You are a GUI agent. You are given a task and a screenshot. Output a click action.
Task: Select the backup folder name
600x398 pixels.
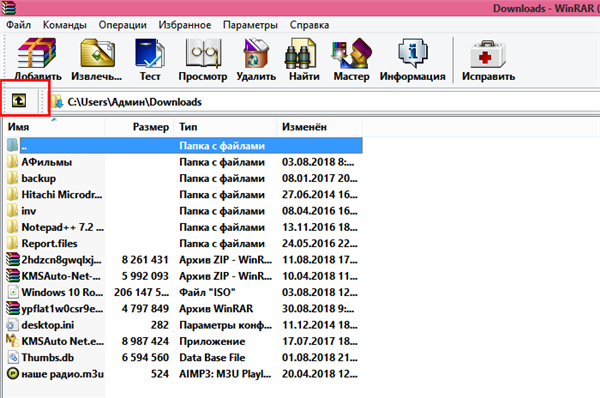tap(39, 178)
